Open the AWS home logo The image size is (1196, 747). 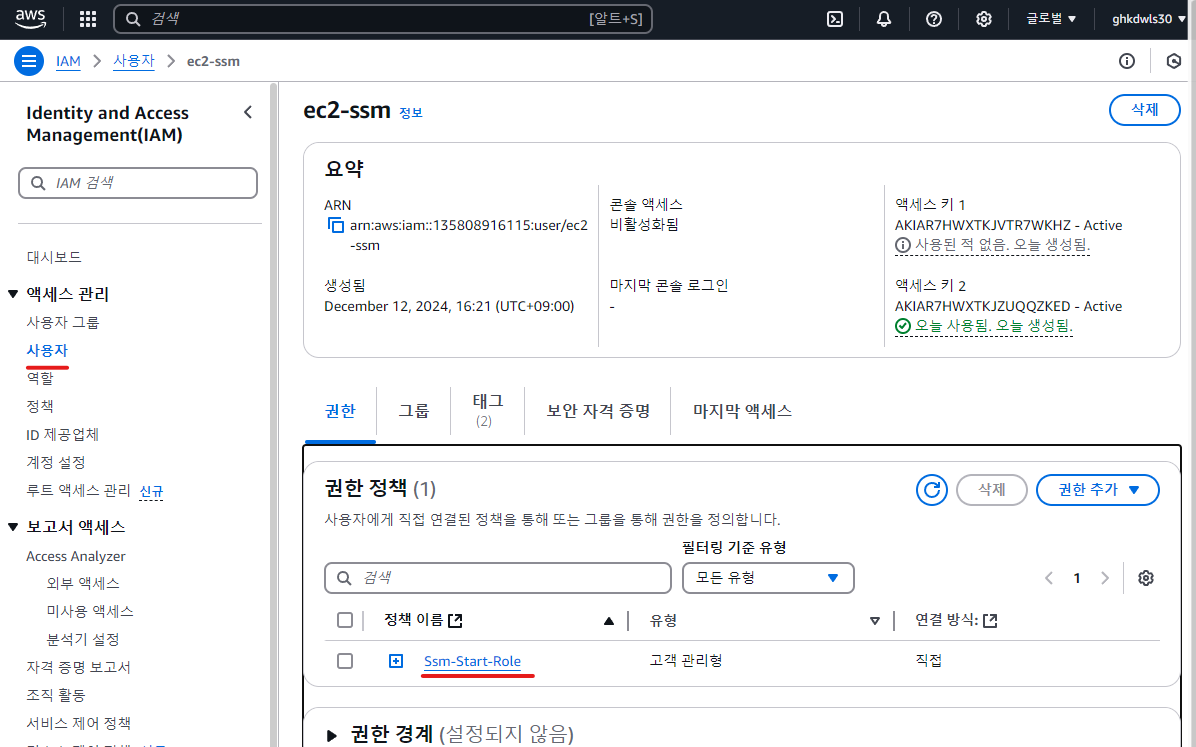pyautogui.click(x=31, y=18)
